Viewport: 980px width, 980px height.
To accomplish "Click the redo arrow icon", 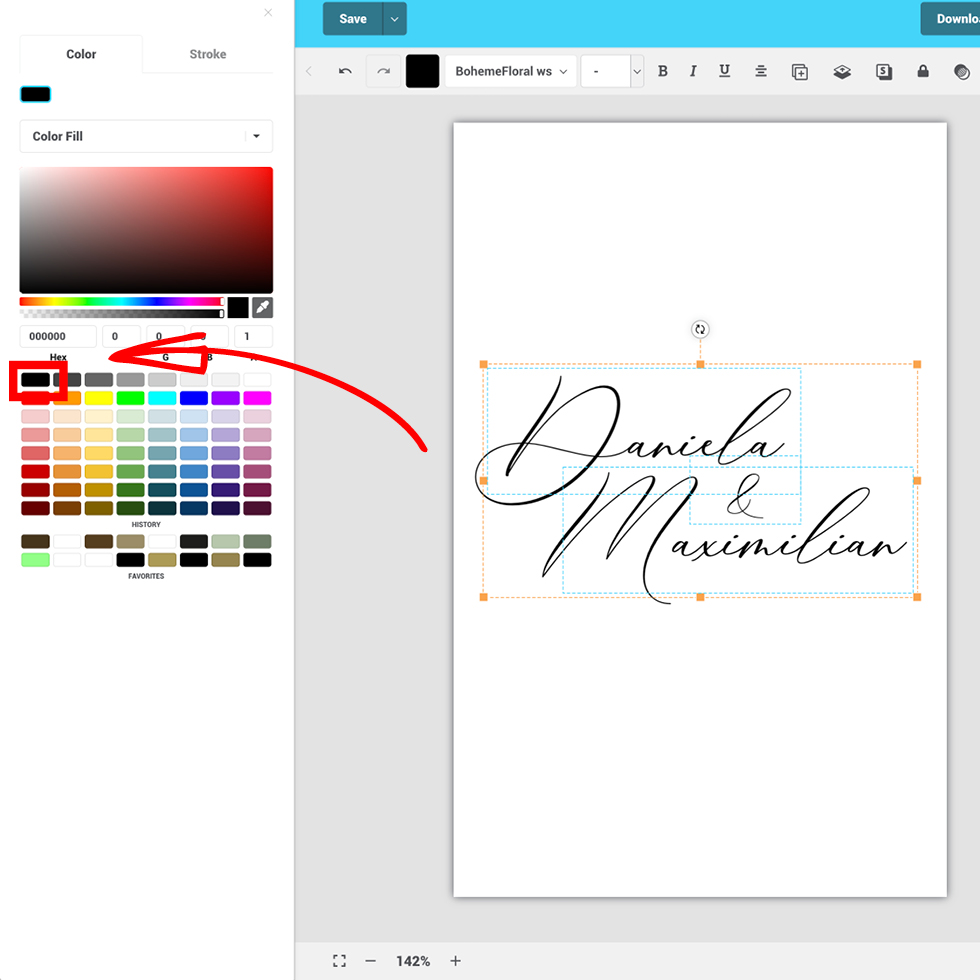I will (383, 72).
